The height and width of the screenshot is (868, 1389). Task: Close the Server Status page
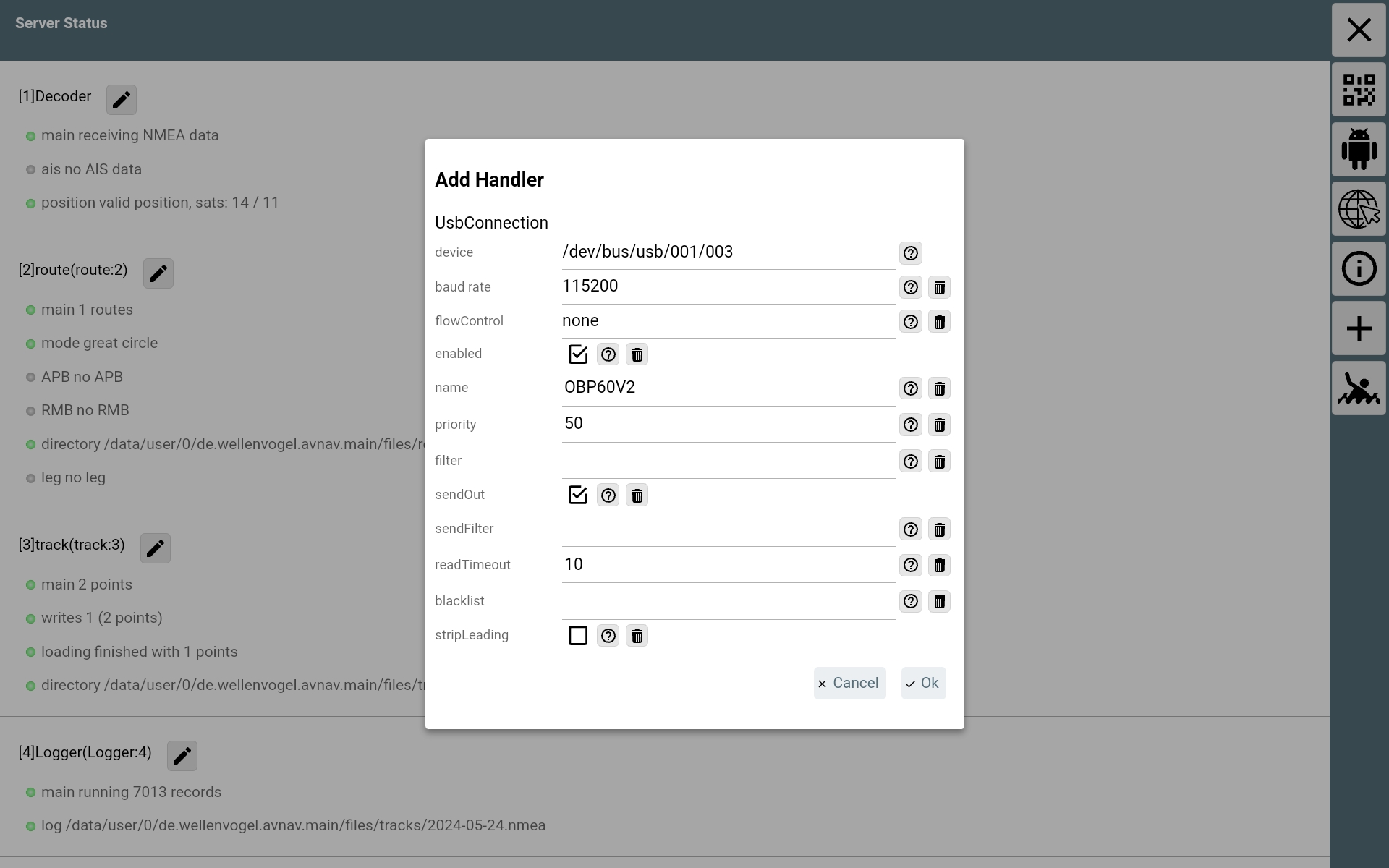[1359, 30]
